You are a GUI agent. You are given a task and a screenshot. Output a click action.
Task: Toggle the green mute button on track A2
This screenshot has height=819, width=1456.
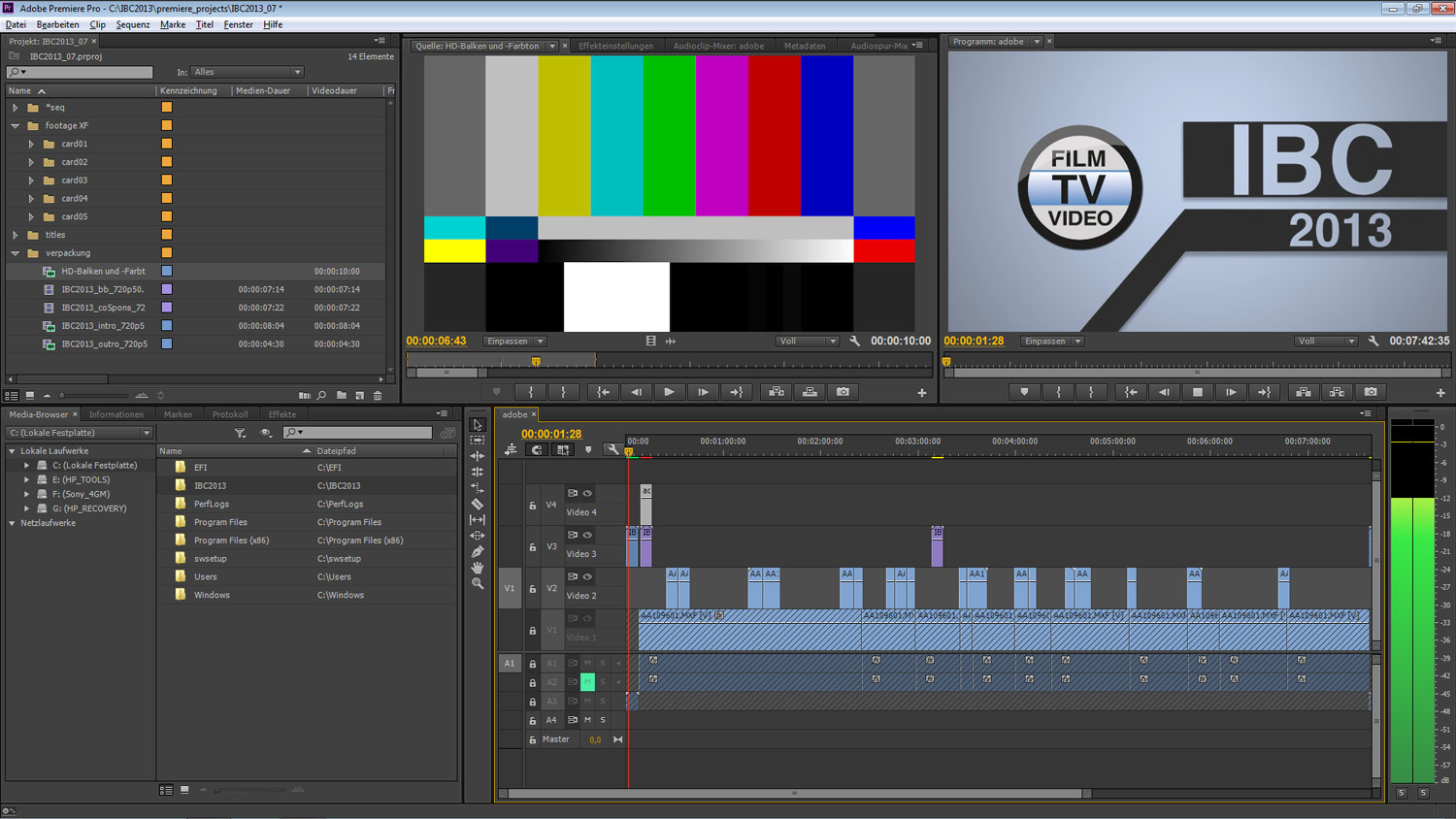[x=587, y=682]
